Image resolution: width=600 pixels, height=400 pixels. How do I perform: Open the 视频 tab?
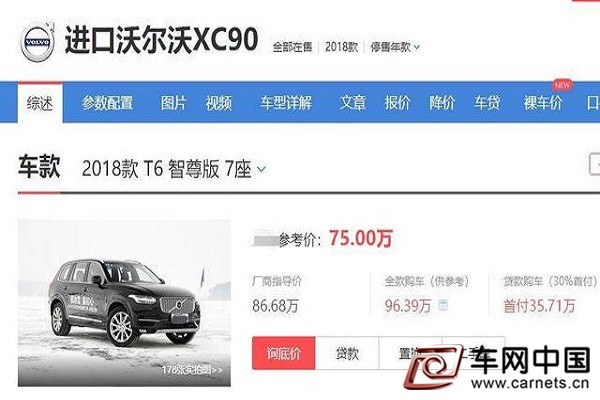tap(218, 103)
